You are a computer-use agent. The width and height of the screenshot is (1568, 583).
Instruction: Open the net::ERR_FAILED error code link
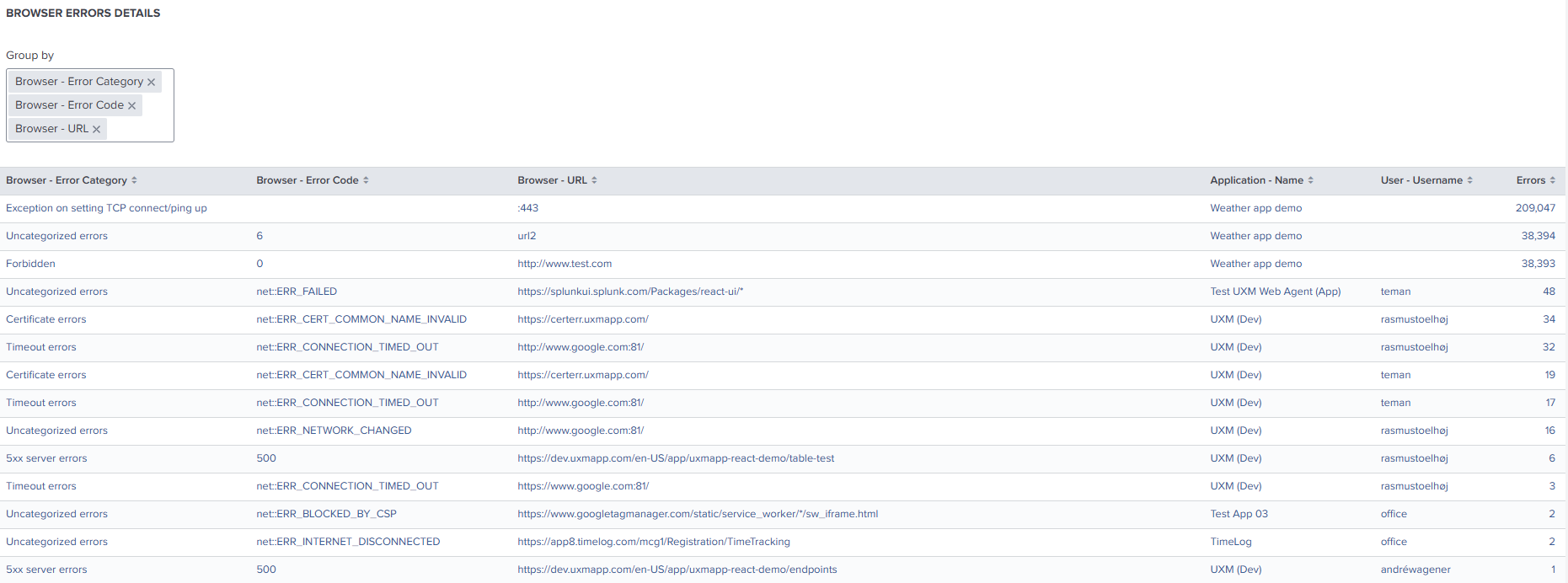coord(297,291)
